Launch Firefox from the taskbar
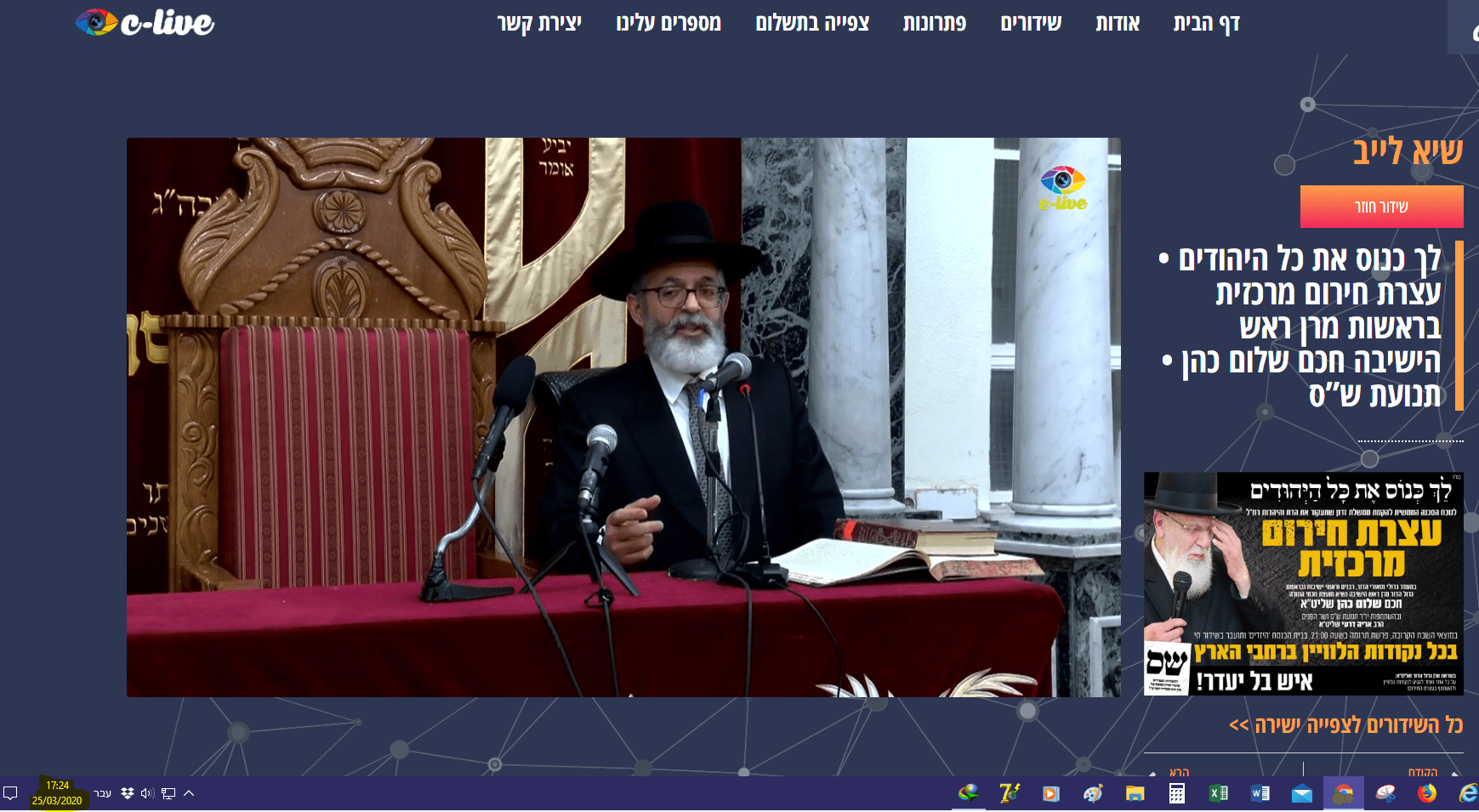The image size is (1479, 812). 1427,793
